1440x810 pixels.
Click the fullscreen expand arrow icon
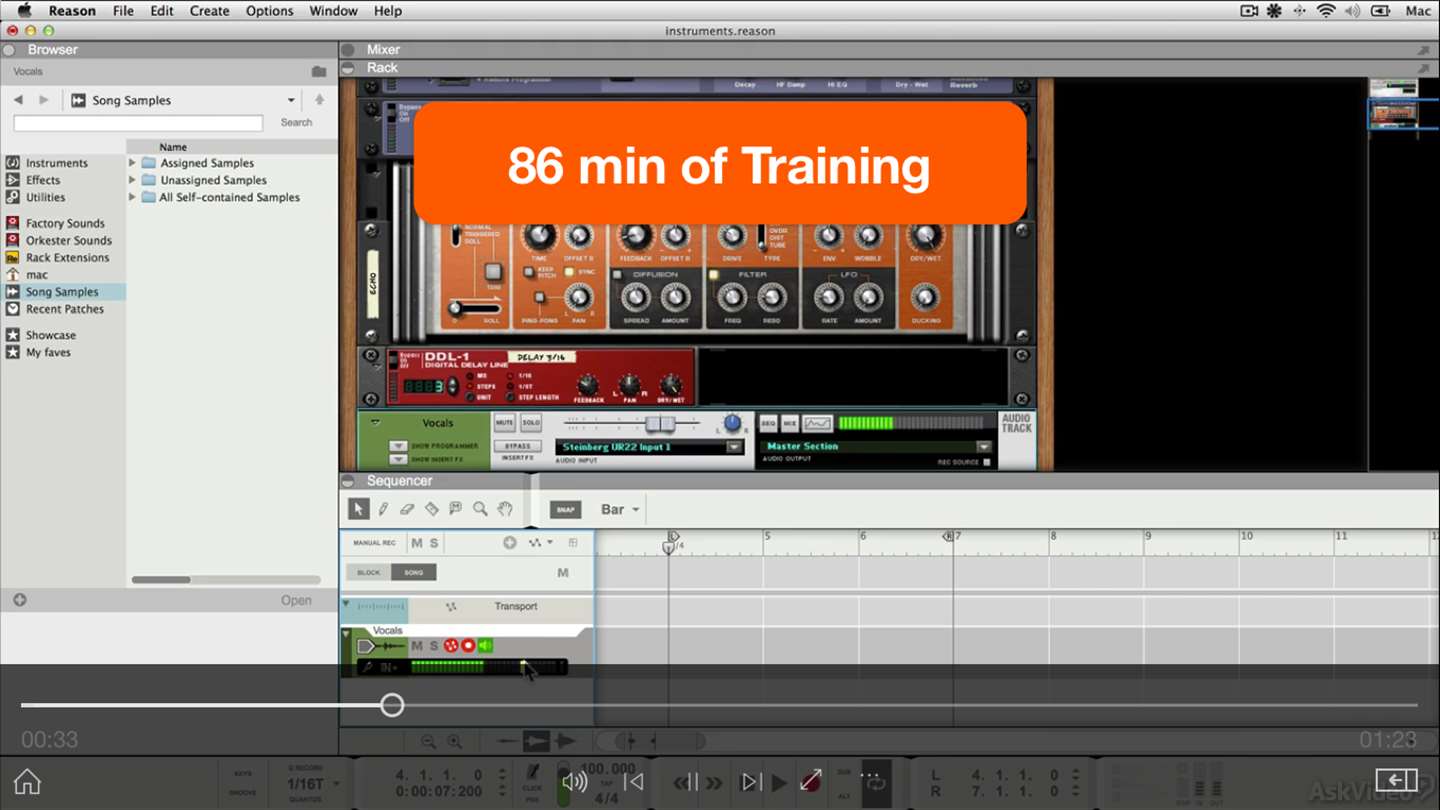pyautogui.click(x=811, y=780)
